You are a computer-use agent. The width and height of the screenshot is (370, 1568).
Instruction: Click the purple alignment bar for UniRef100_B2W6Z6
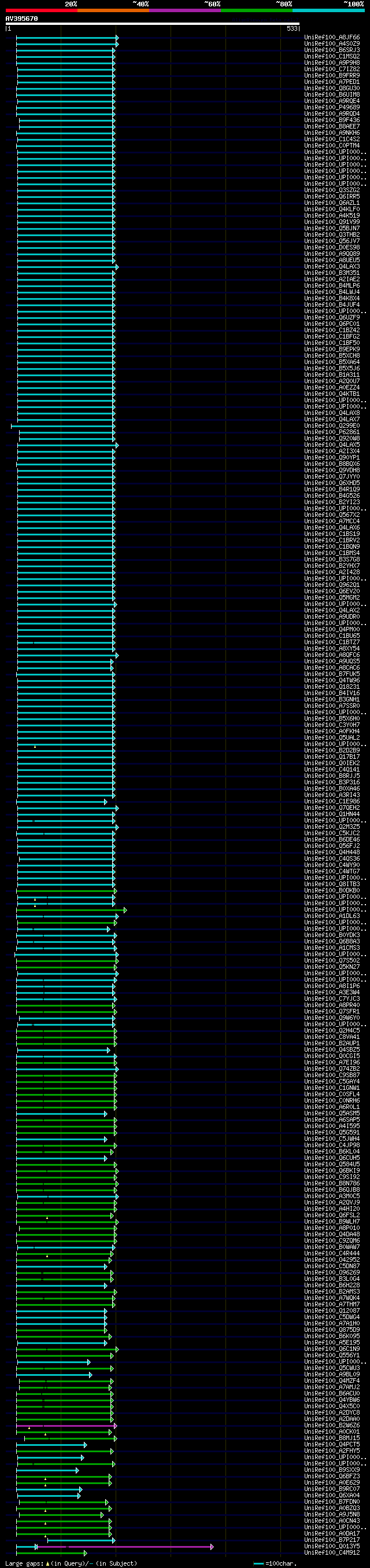point(66,1426)
